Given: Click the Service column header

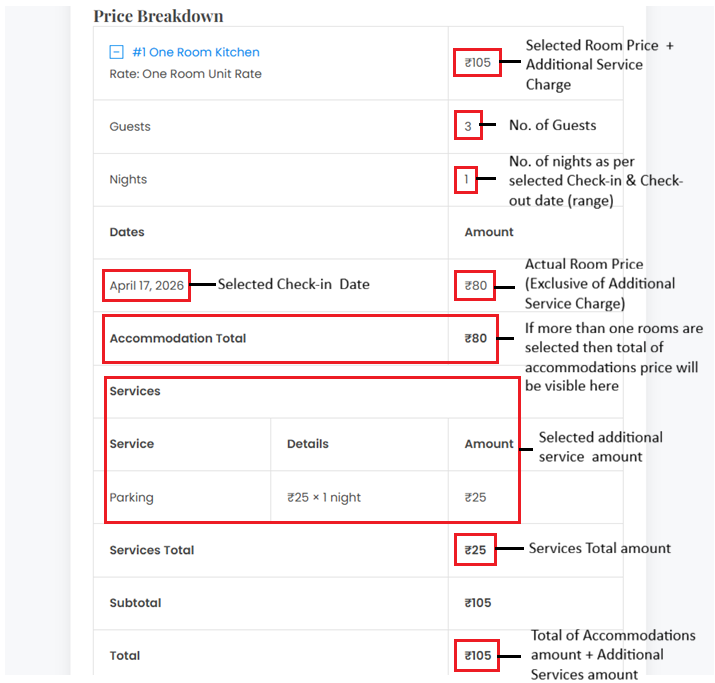Looking at the screenshot, I should 132,444.
